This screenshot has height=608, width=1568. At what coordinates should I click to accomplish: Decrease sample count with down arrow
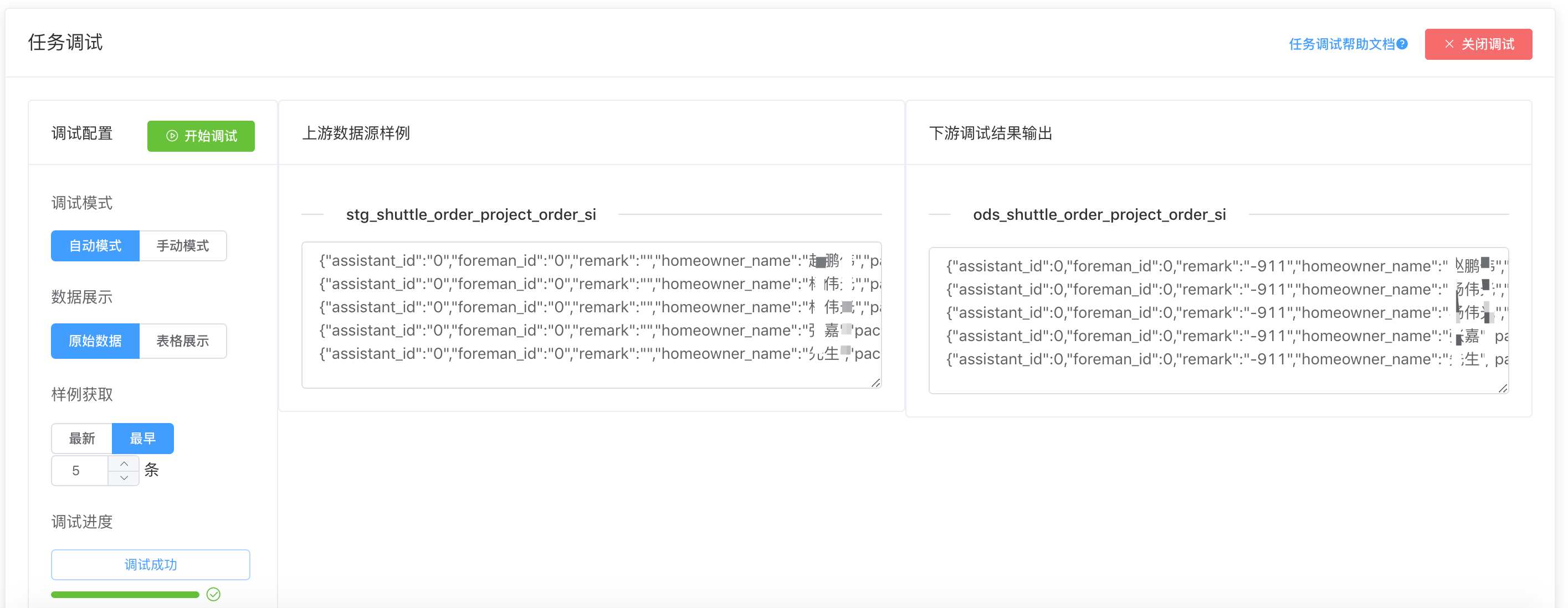[x=124, y=478]
